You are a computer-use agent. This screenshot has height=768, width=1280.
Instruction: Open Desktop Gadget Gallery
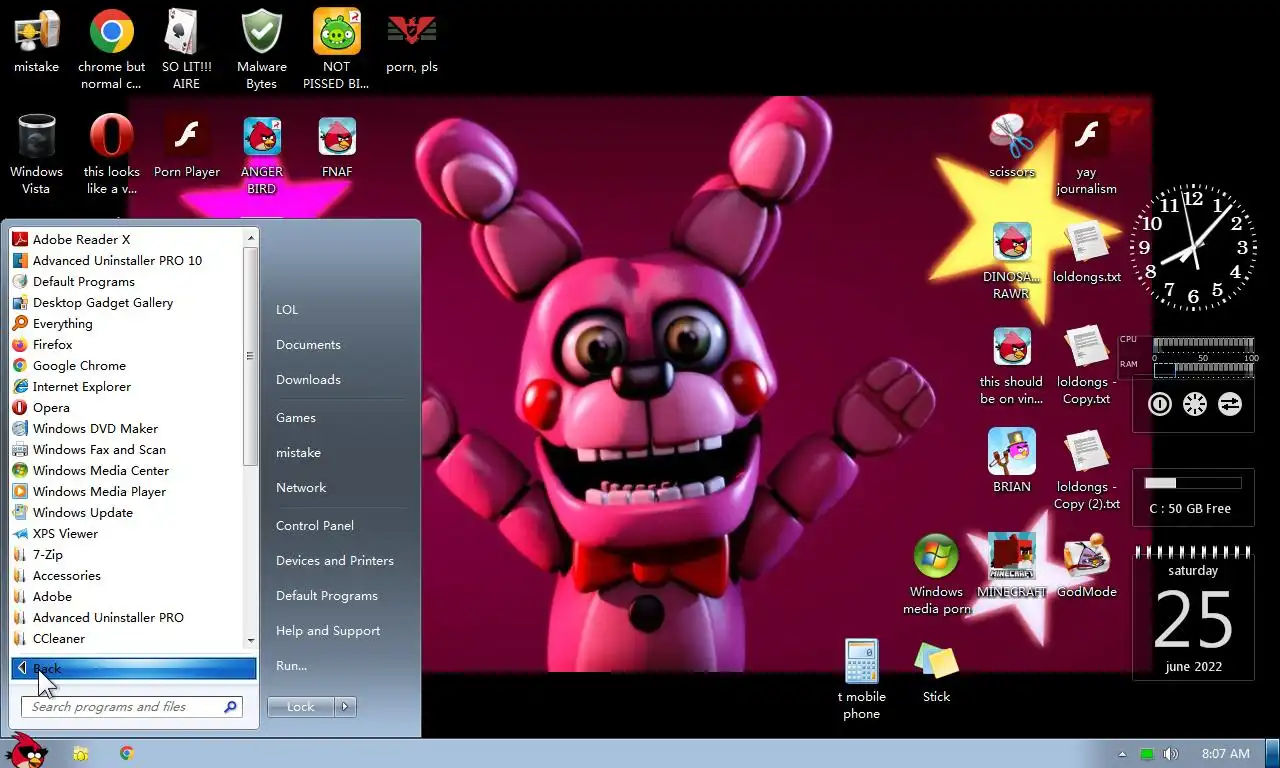[x=127, y=302]
